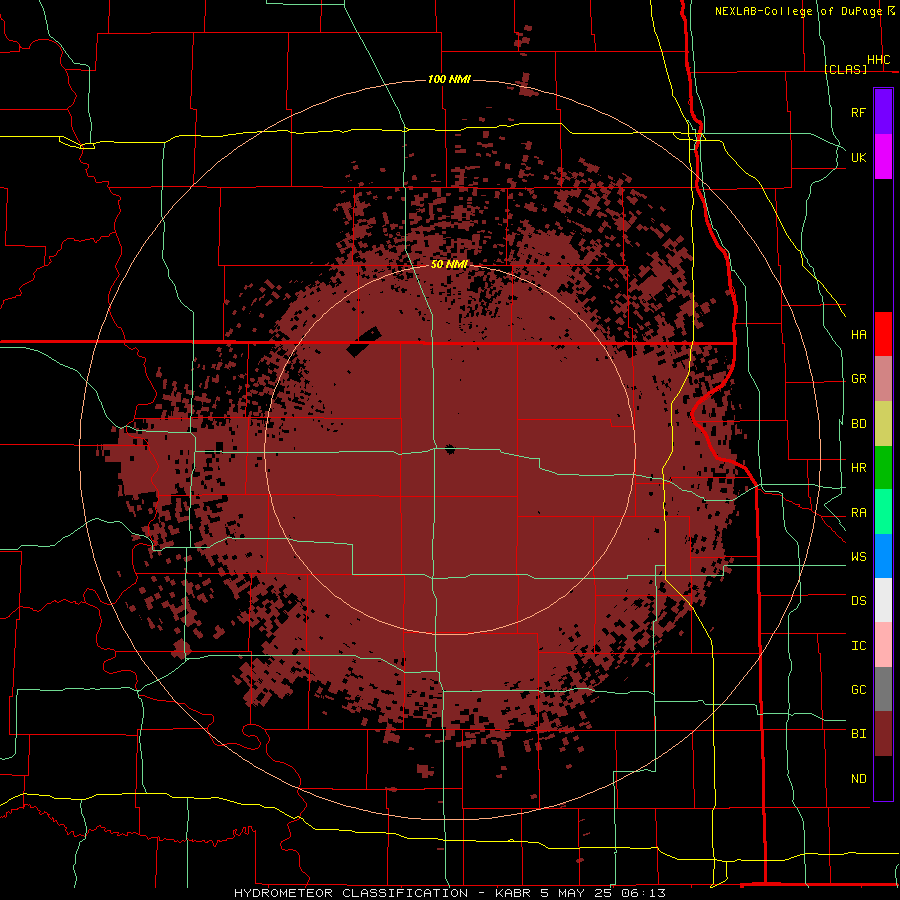Pick the RA light-green legend swatch
Viewport: 900px width, 900px height.
[x=883, y=512]
